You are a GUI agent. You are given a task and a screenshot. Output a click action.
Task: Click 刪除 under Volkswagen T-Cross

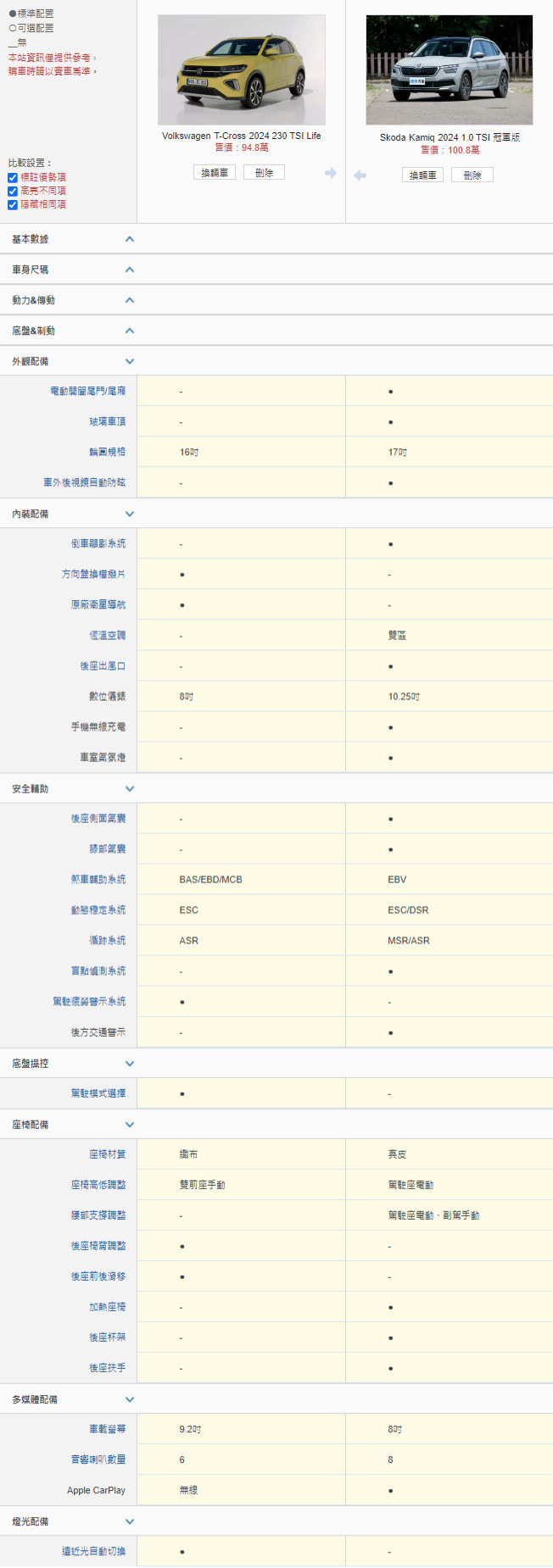264,173
